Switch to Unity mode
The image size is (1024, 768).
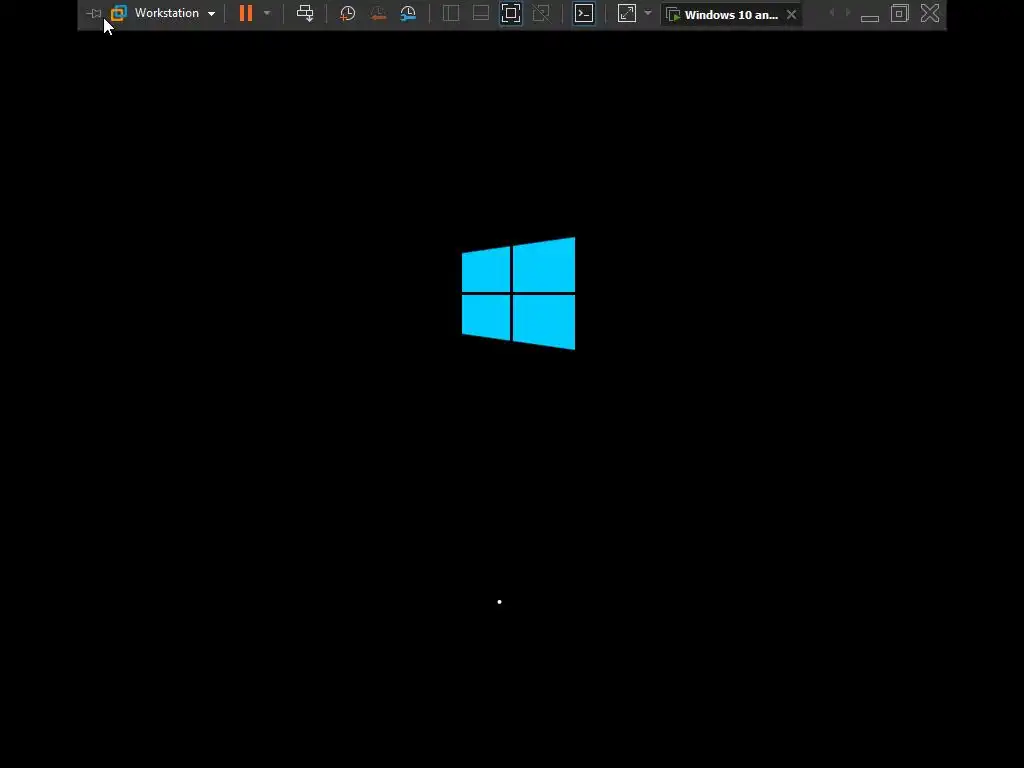point(541,13)
